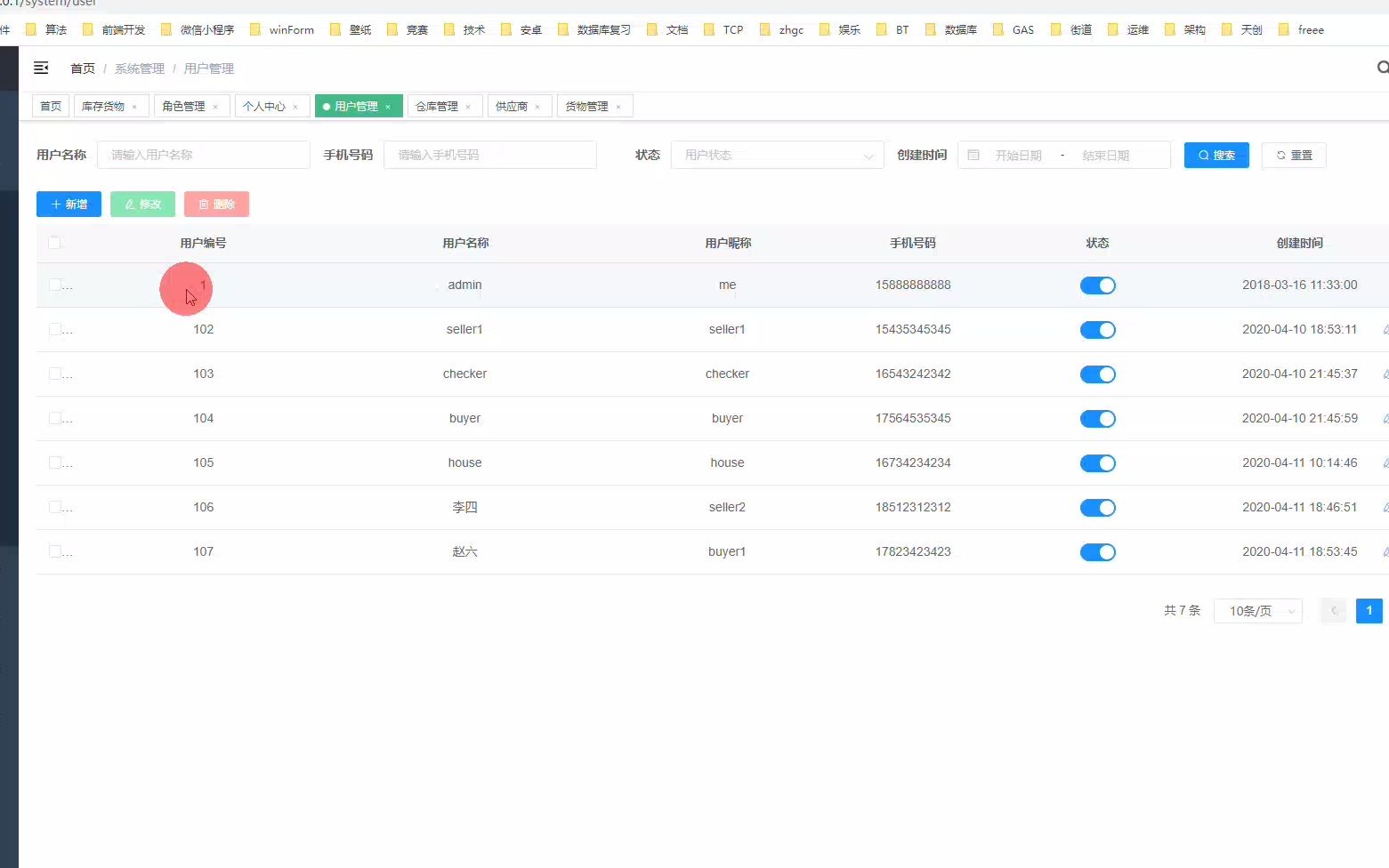Click the 结束日期 end date field

(1106, 155)
